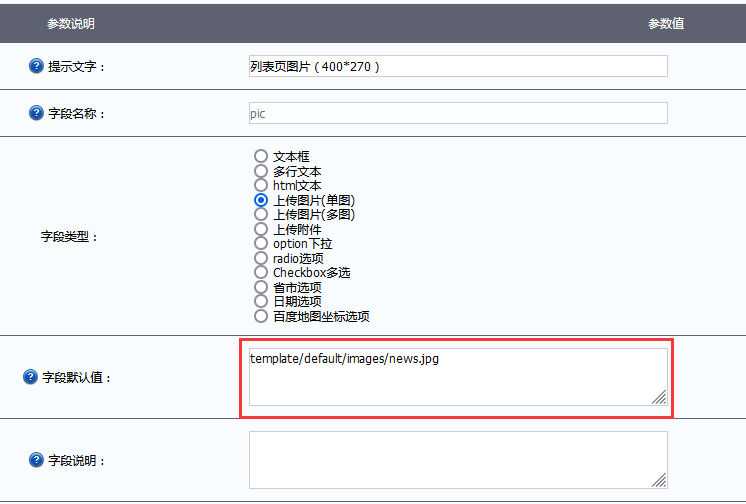
Task: Click inside the 字段默认值 textarea
Action: 457,377
